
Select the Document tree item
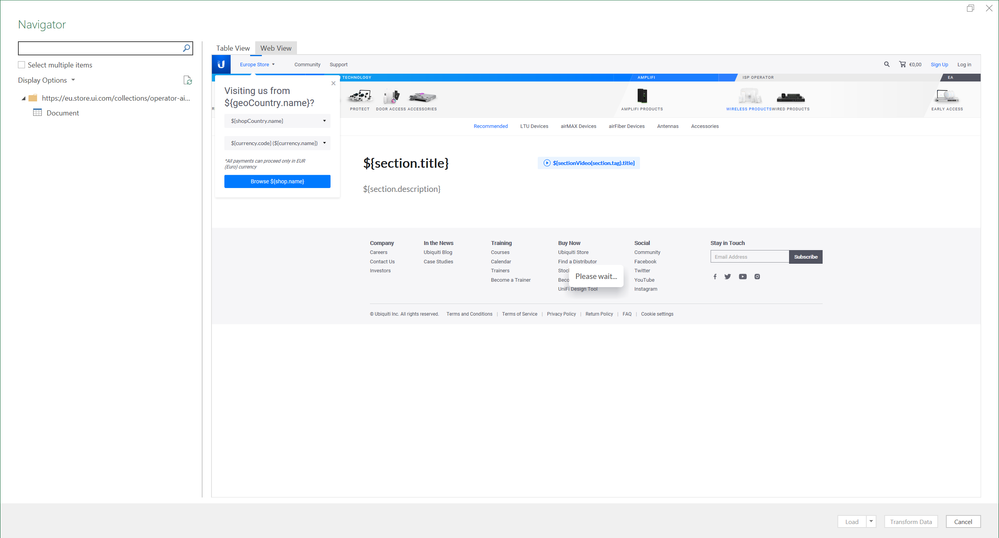pos(62,113)
